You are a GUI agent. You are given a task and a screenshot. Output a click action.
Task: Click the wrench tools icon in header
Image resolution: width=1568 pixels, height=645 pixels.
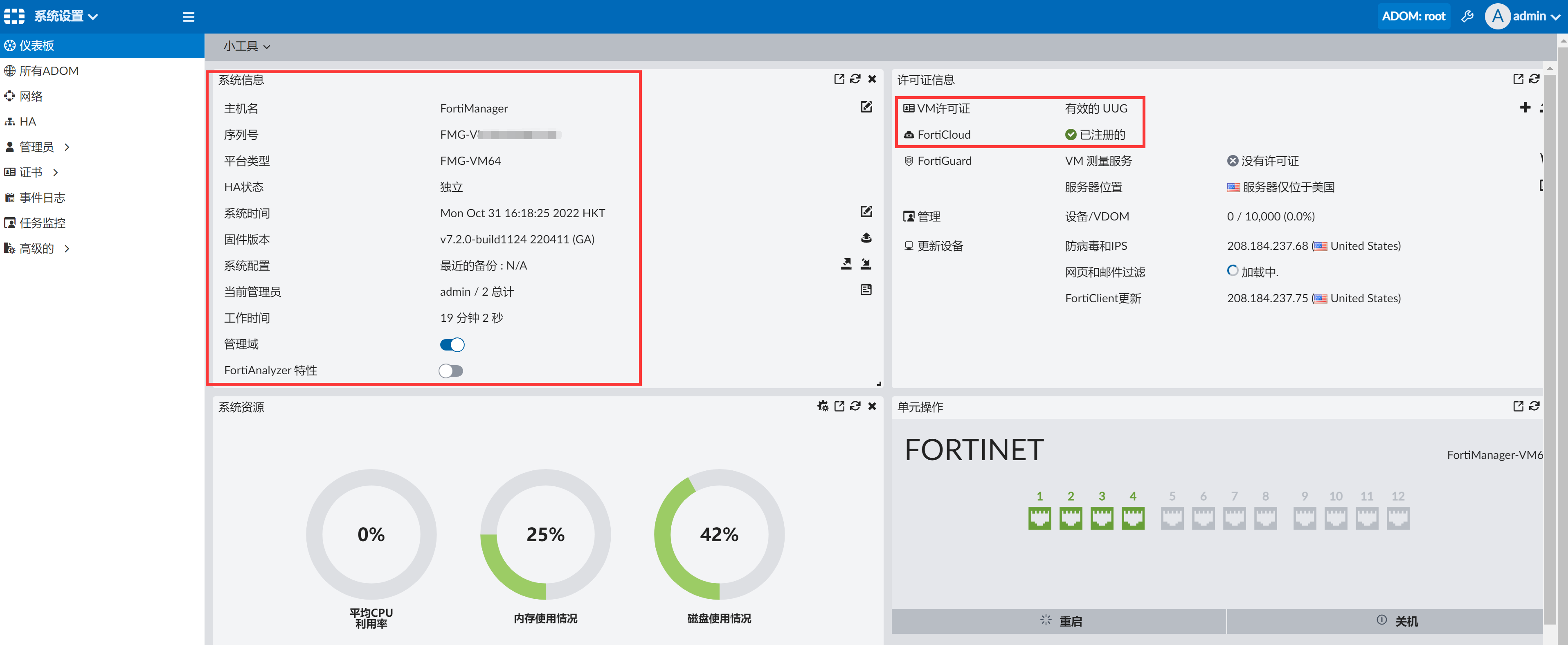[1467, 16]
